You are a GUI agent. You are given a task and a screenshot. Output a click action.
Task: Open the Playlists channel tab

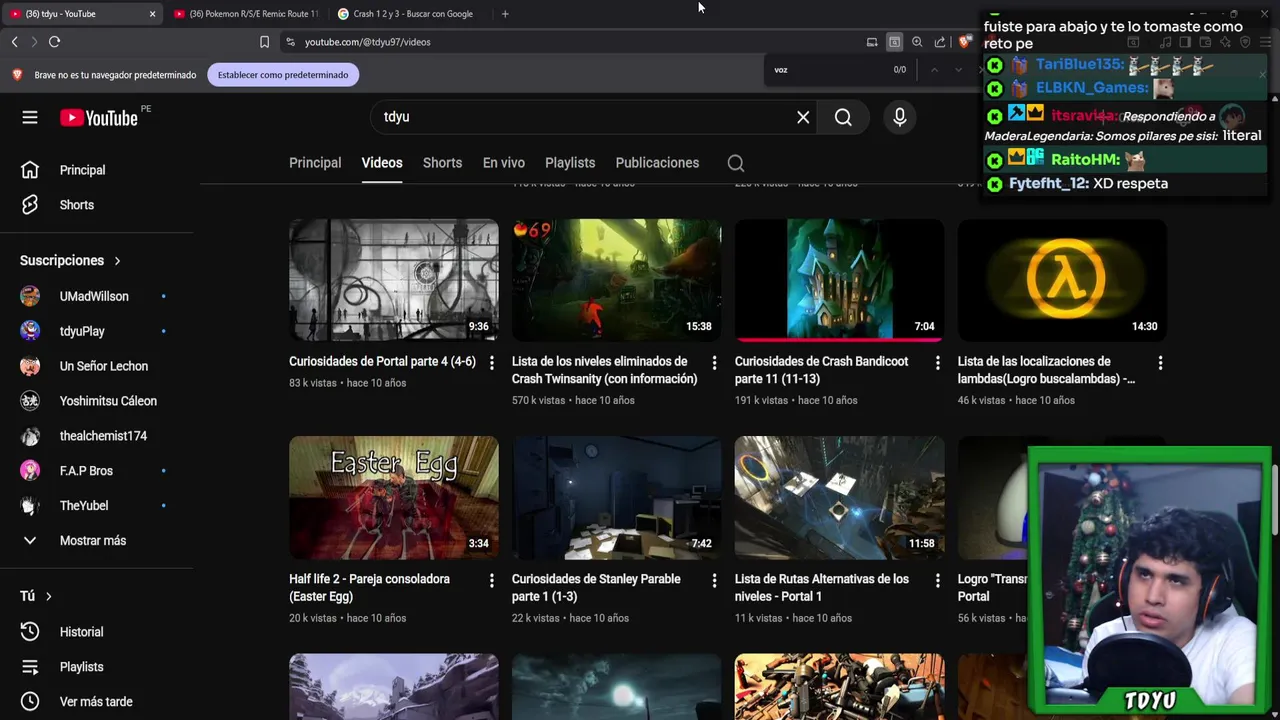[570, 163]
